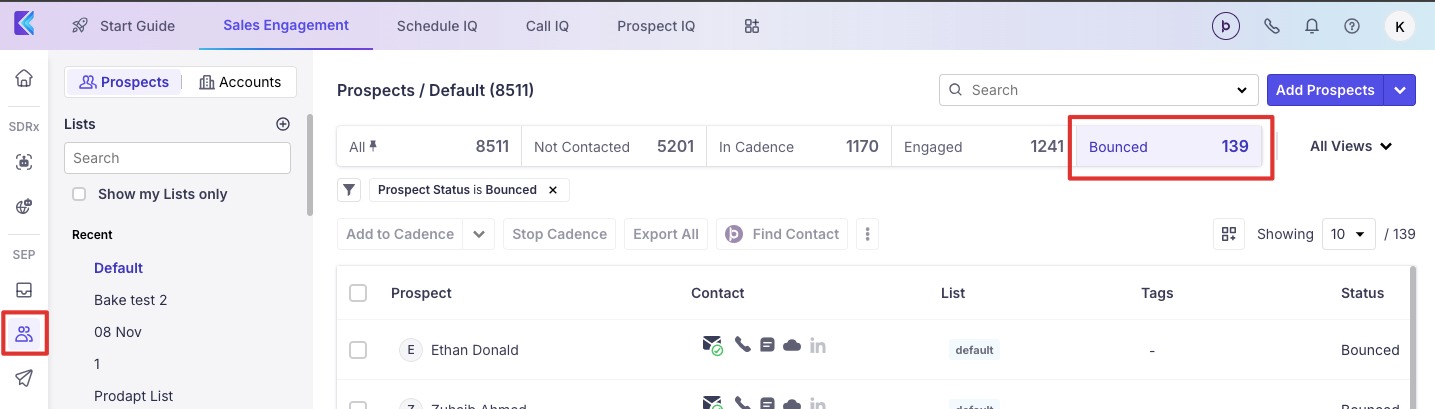Click the Export All button
1435x409 pixels.
(666, 234)
